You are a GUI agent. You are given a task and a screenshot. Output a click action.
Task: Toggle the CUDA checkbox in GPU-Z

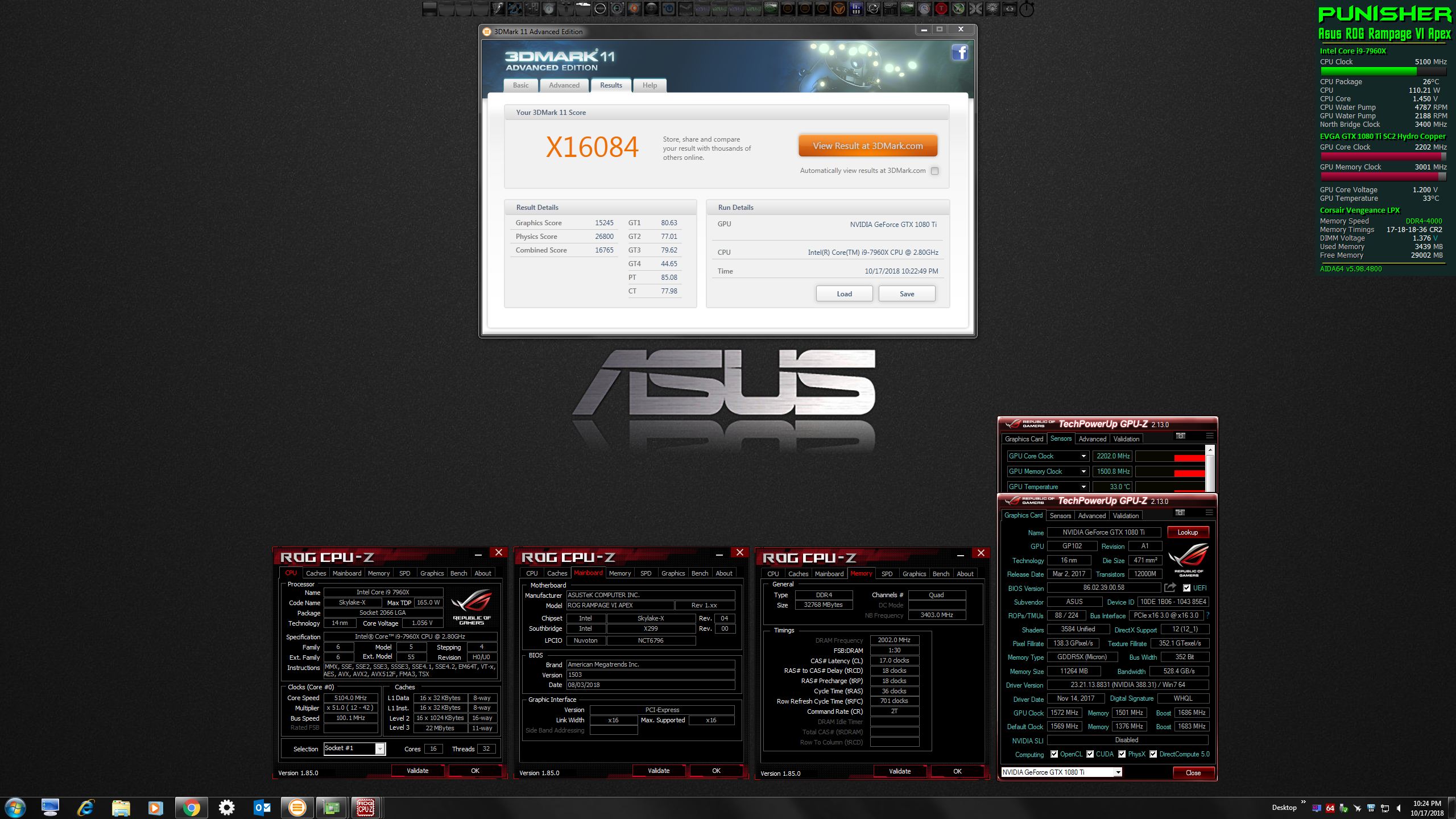[1090, 754]
